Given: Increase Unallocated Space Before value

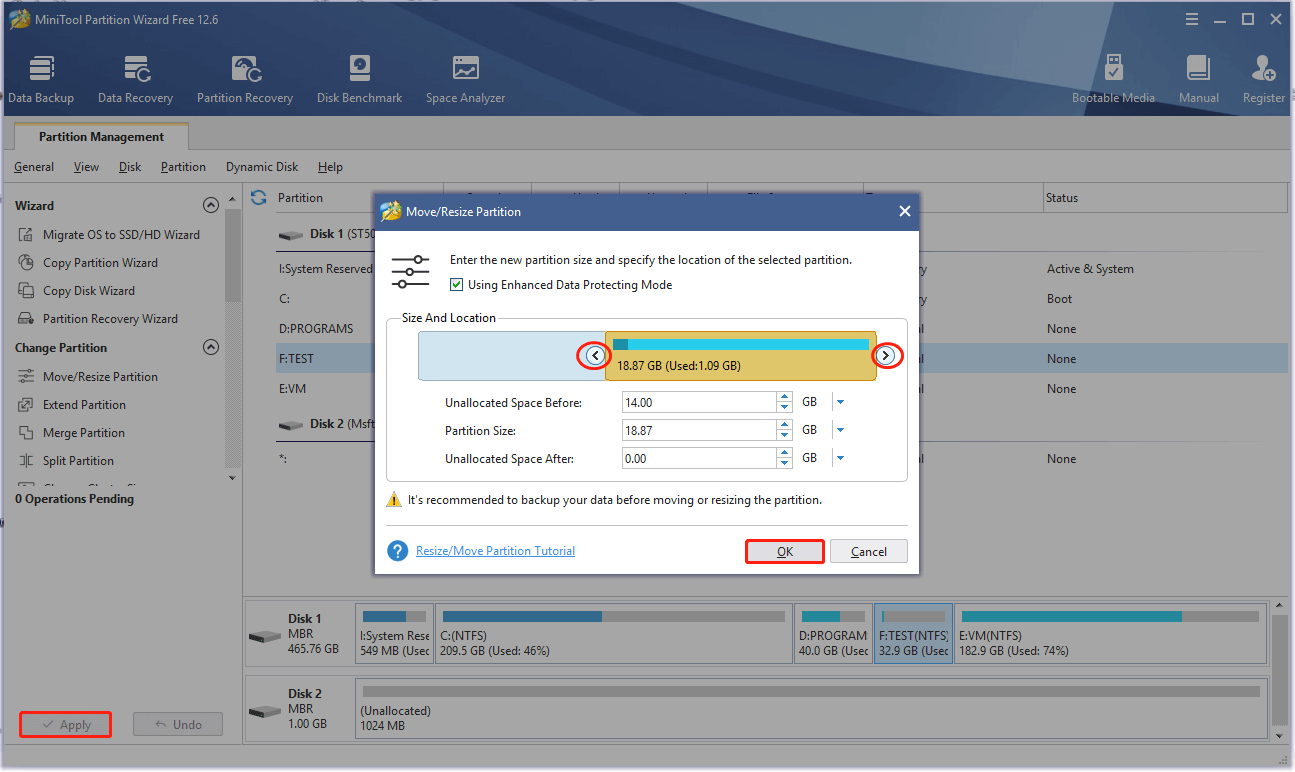Looking at the screenshot, I should [784, 397].
